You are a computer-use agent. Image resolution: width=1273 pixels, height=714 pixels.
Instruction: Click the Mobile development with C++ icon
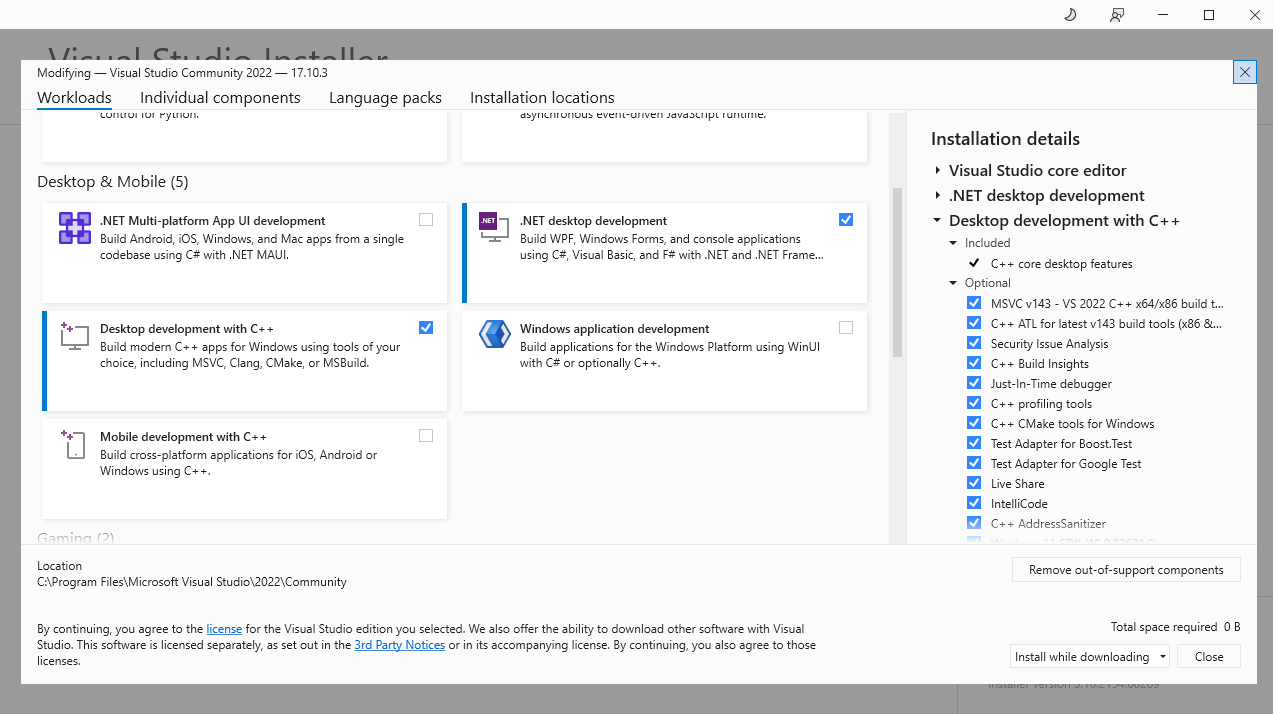[x=74, y=444]
